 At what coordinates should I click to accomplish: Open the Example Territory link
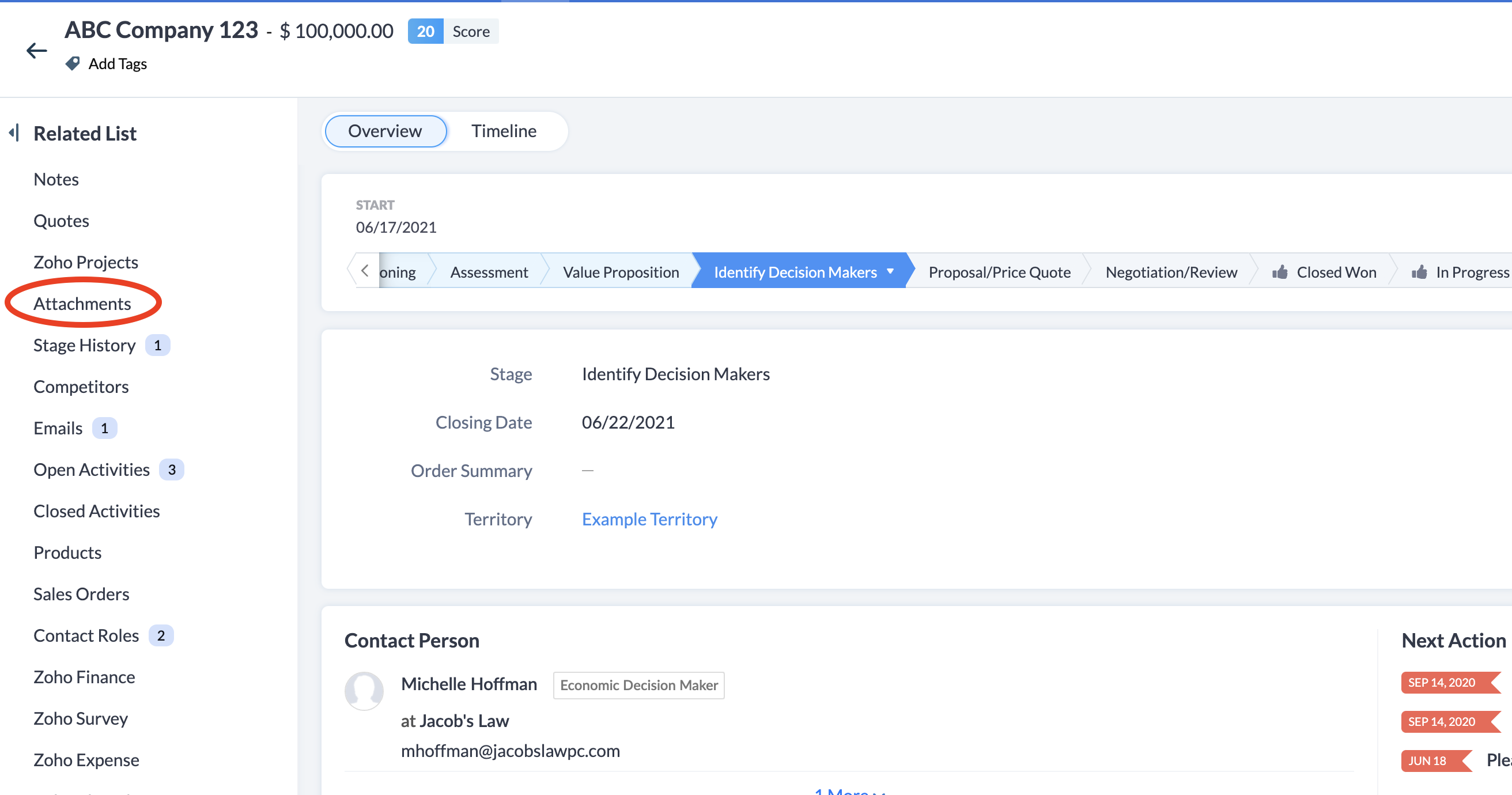[649, 519]
